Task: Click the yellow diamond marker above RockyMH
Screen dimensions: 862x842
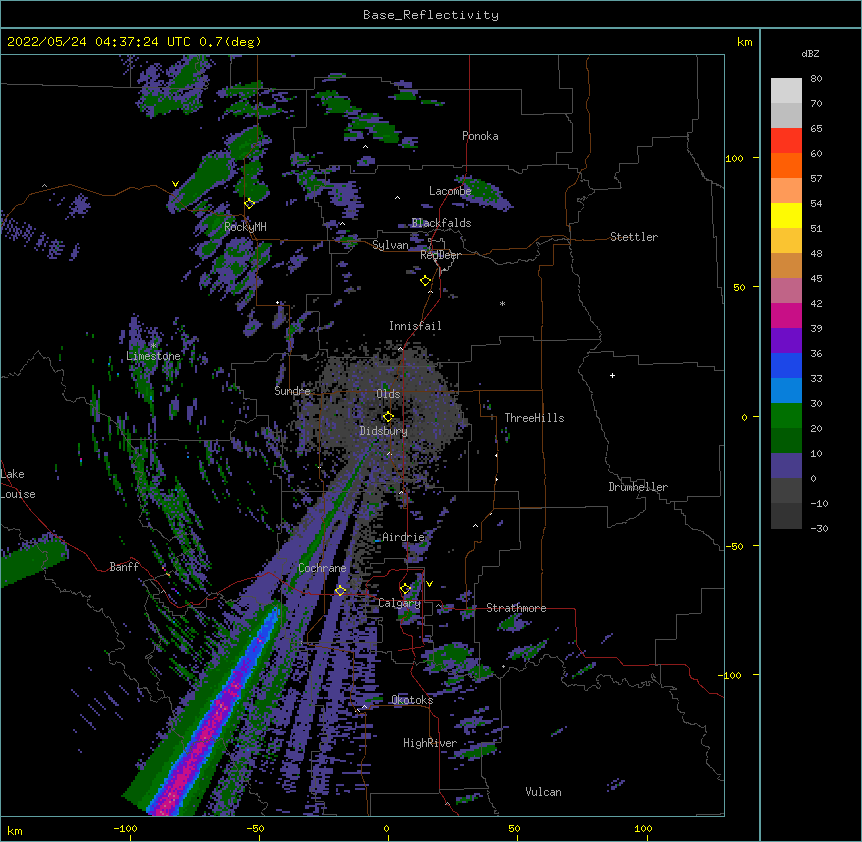Action: pos(249,204)
